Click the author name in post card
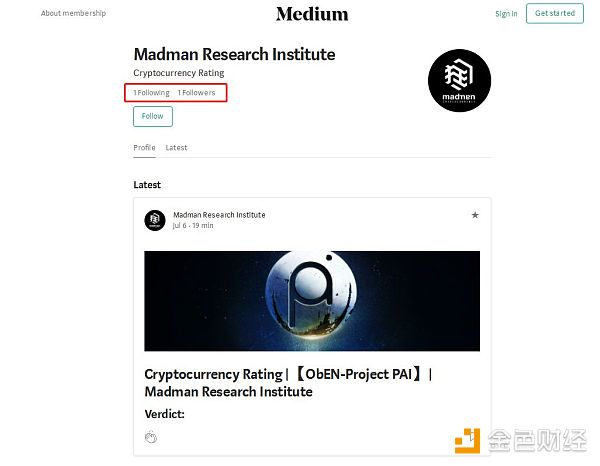The height and width of the screenshot is (466, 600). point(219,215)
